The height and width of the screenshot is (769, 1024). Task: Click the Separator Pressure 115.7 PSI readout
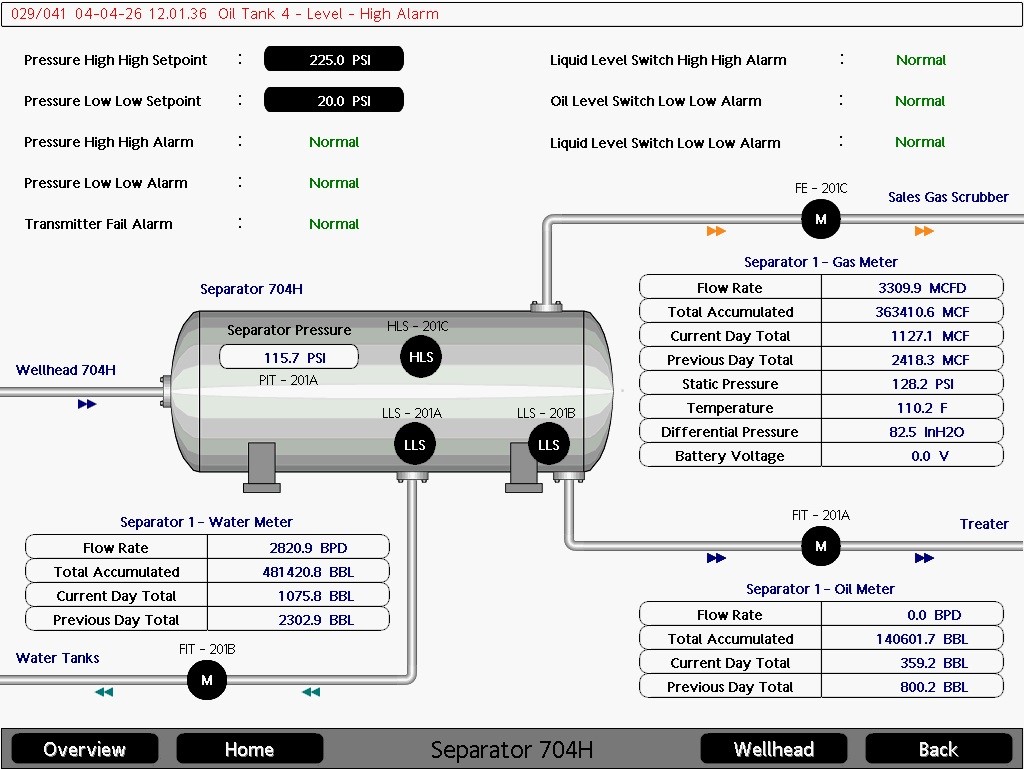click(x=289, y=357)
